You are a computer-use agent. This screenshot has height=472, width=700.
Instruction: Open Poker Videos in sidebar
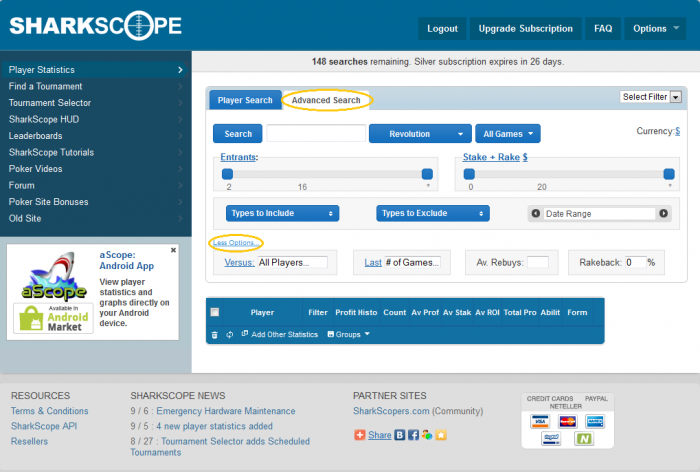coord(96,169)
